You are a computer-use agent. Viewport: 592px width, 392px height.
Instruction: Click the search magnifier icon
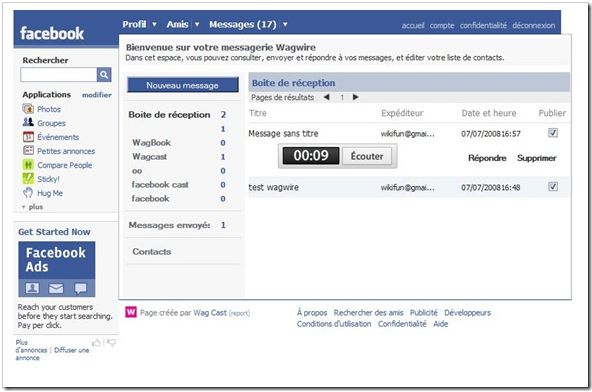(x=104, y=75)
